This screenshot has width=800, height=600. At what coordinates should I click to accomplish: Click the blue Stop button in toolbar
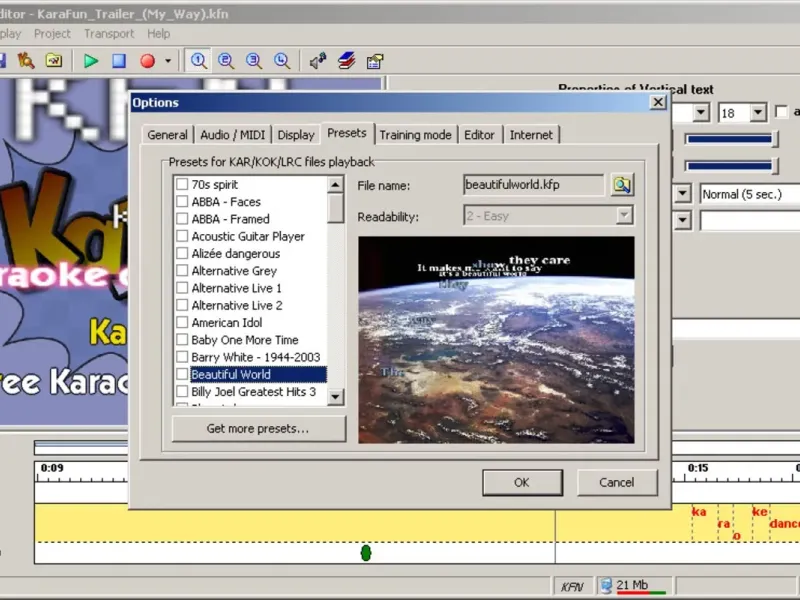[x=119, y=61]
